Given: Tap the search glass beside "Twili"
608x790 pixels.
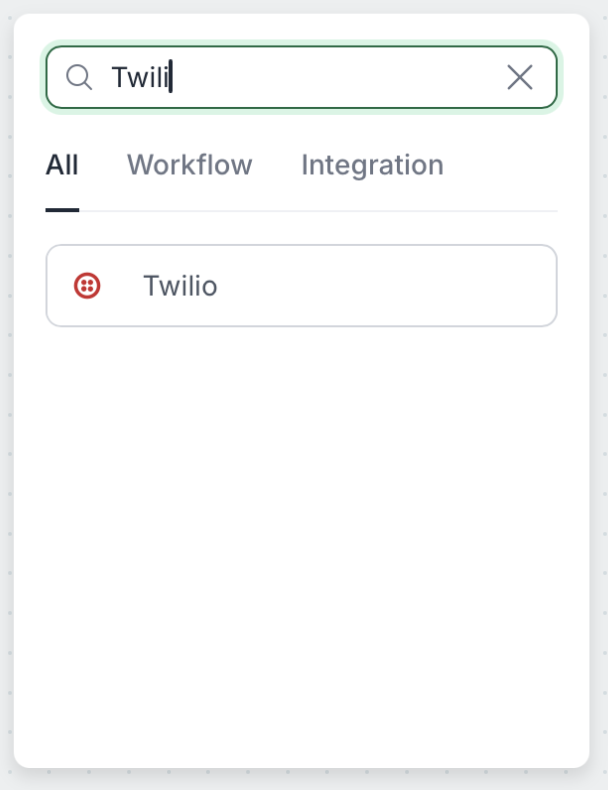Looking at the screenshot, I should coord(79,77).
